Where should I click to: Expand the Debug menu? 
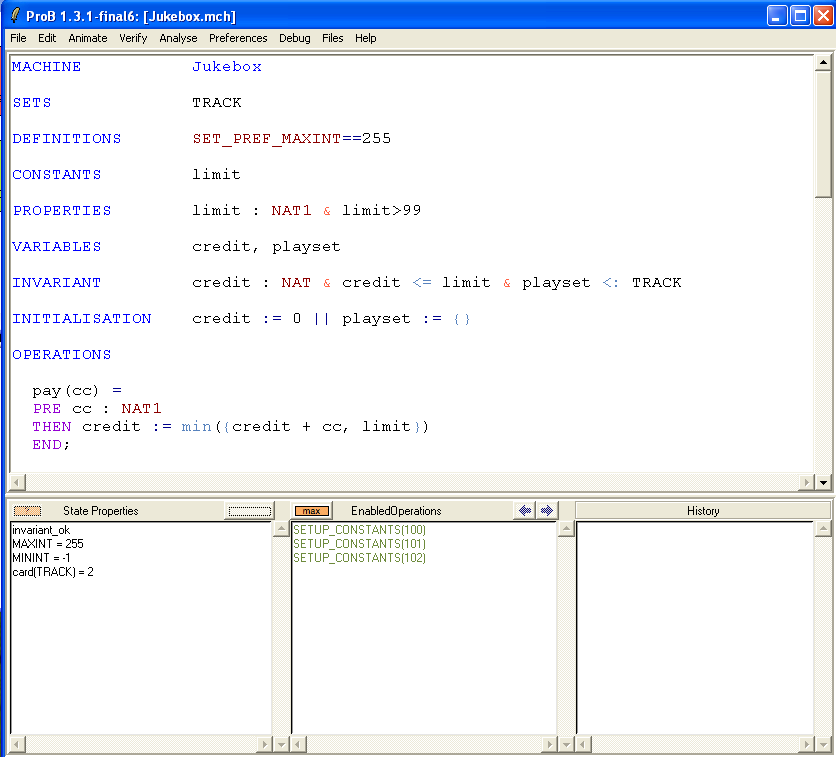pos(295,38)
